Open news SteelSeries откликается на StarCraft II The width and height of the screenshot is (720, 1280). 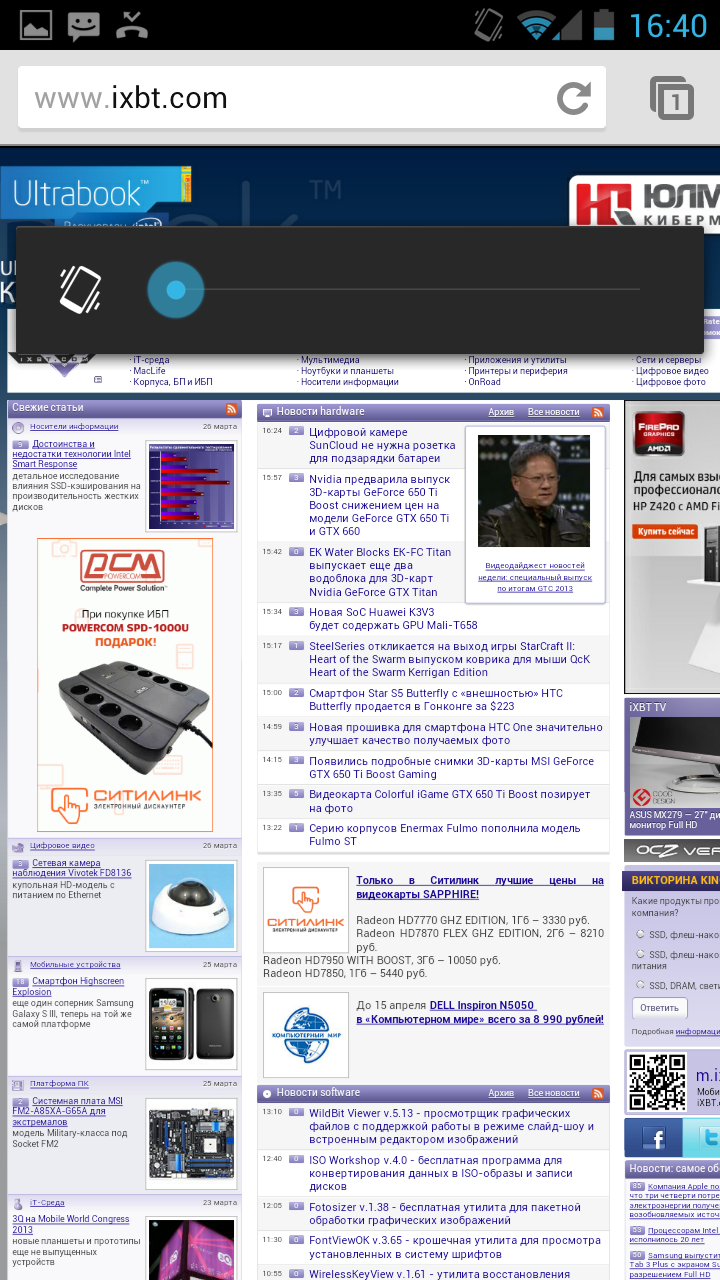[x=450, y=659]
